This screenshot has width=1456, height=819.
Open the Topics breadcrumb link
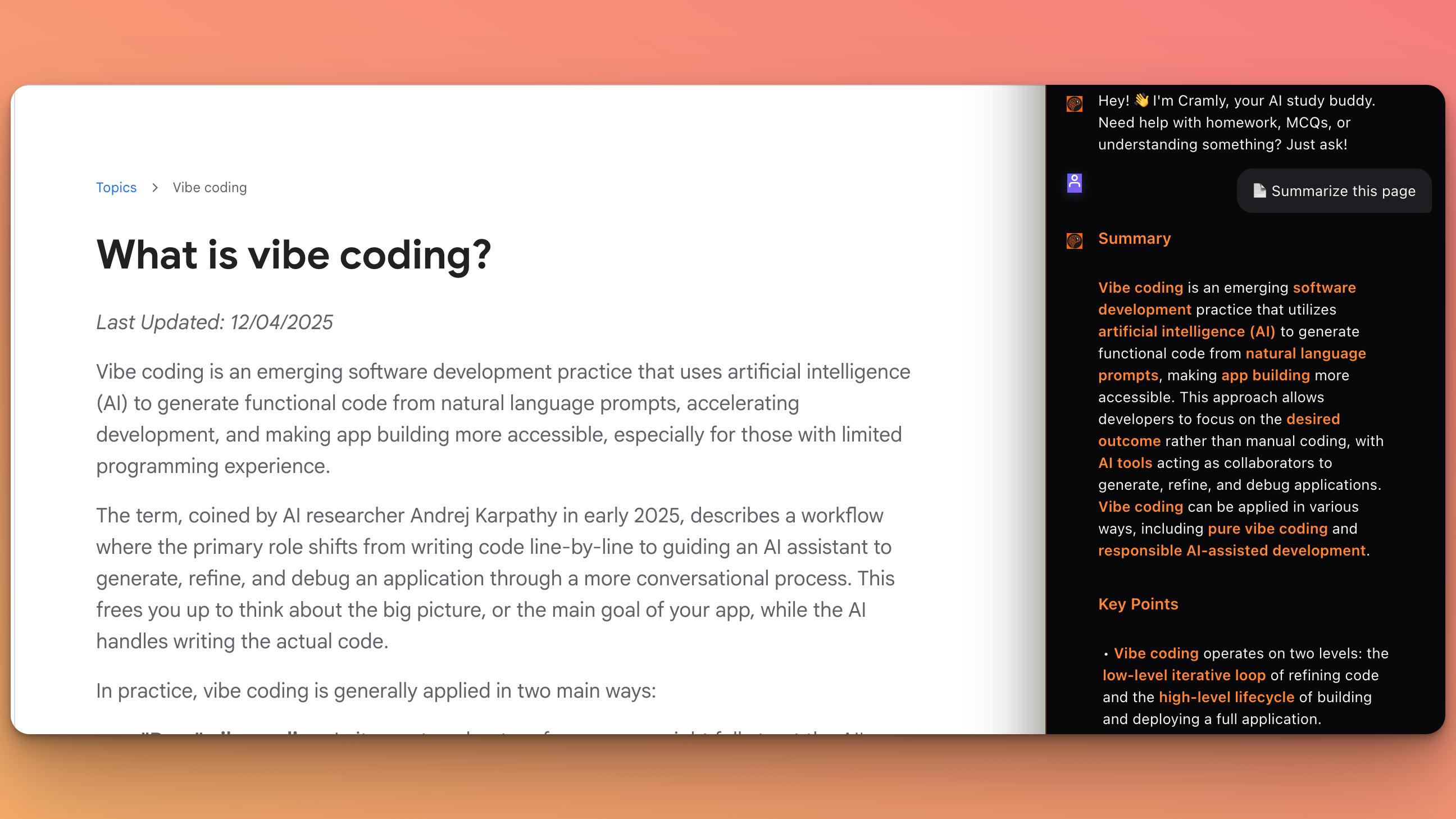point(116,188)
